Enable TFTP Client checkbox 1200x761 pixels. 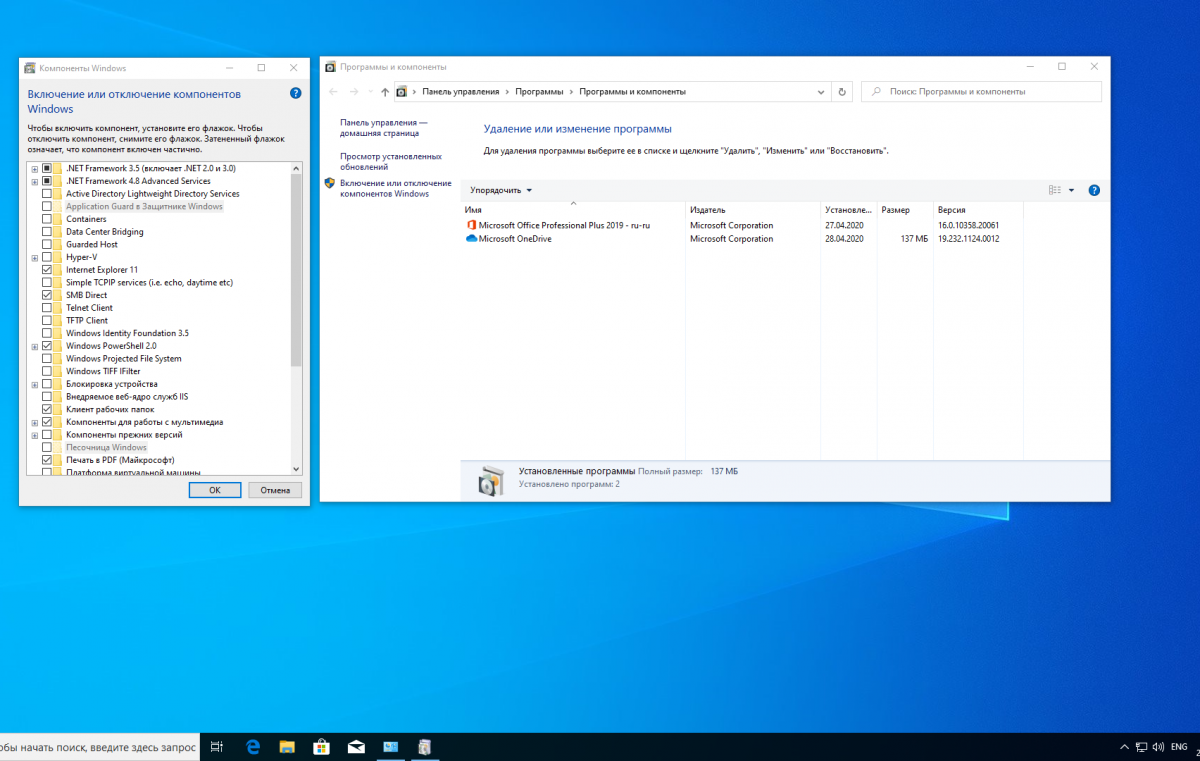47,321
